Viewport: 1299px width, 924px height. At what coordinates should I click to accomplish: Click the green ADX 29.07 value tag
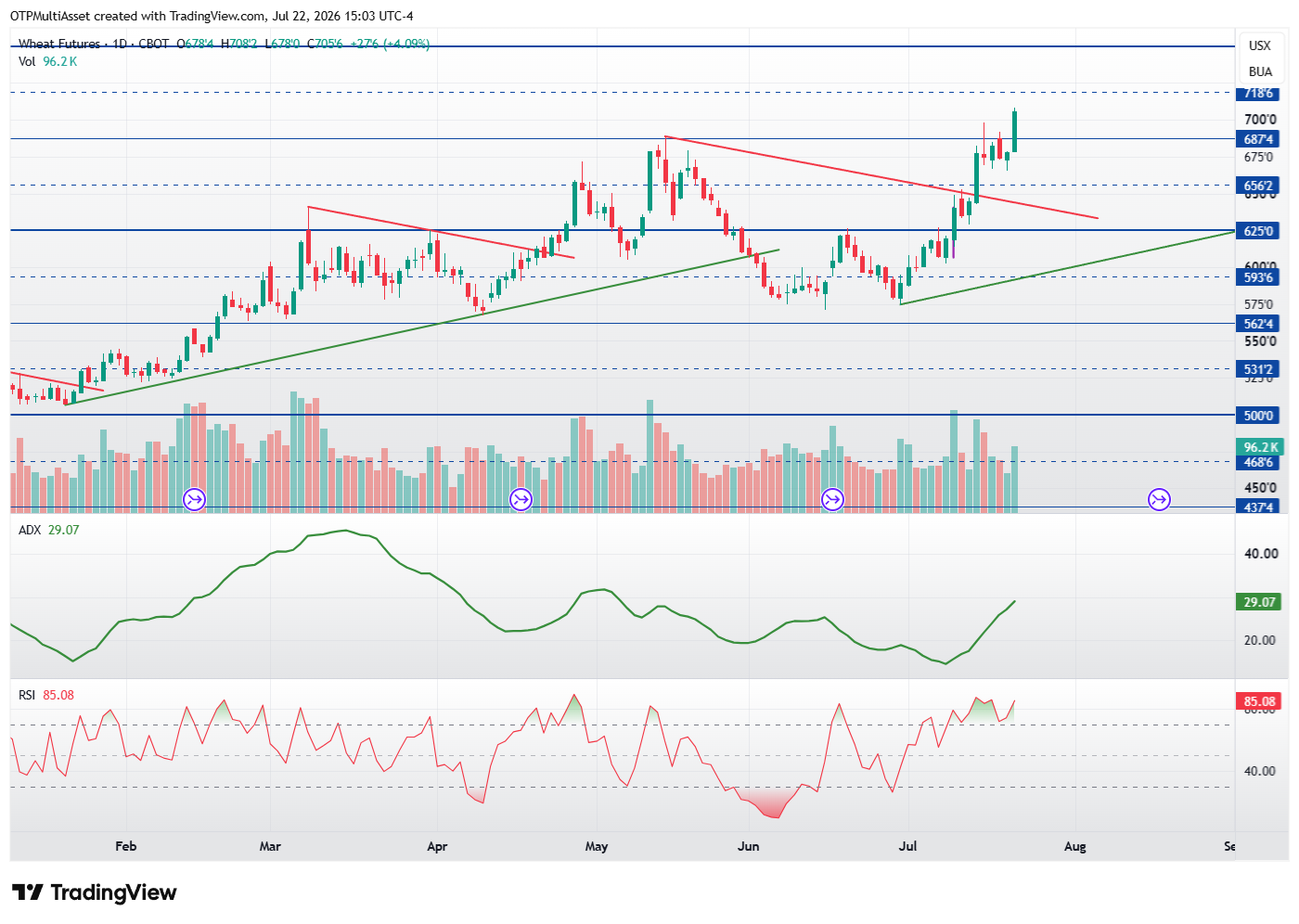[1260, 602]
